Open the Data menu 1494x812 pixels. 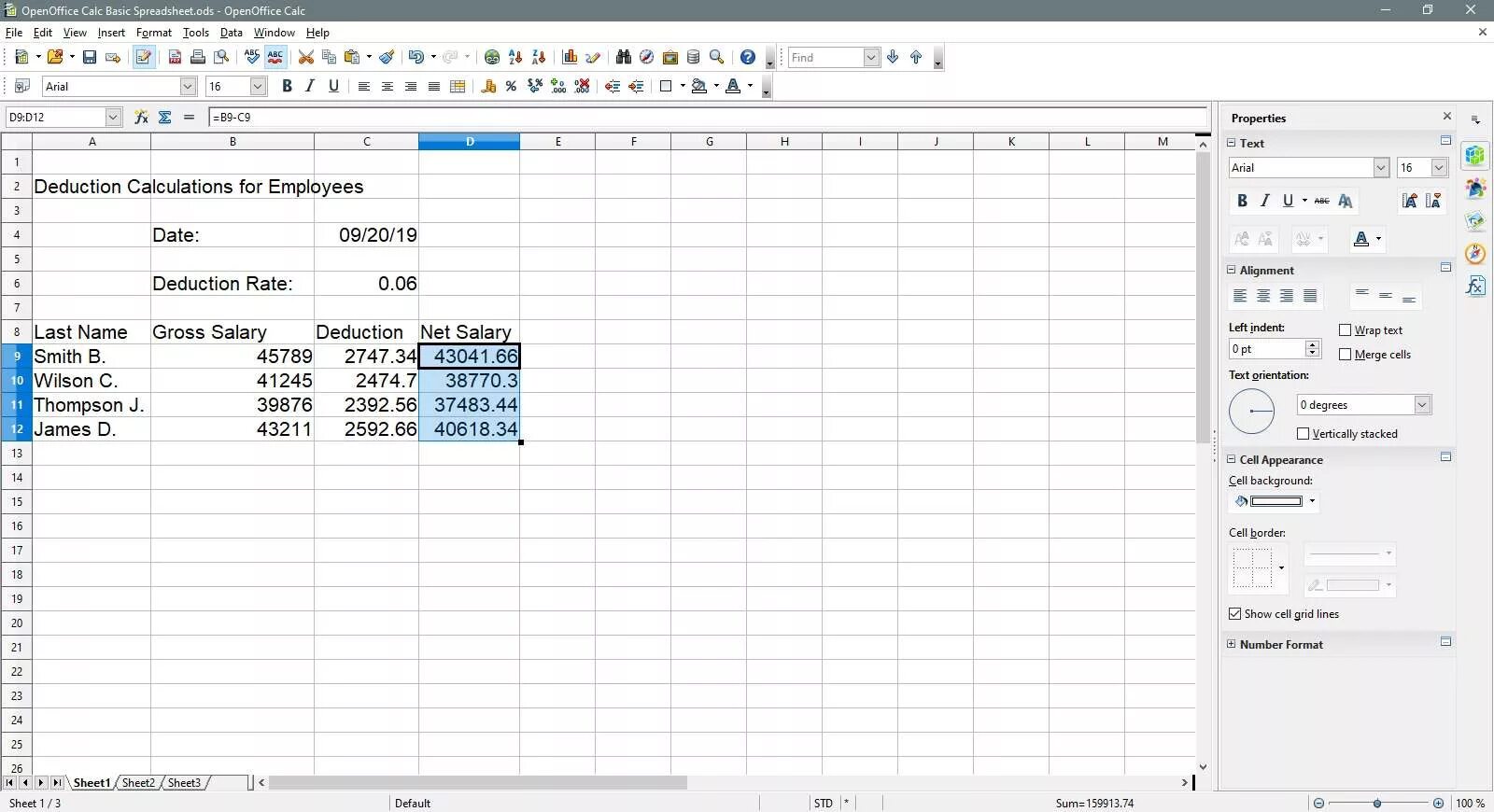click(x=231, y=32)
